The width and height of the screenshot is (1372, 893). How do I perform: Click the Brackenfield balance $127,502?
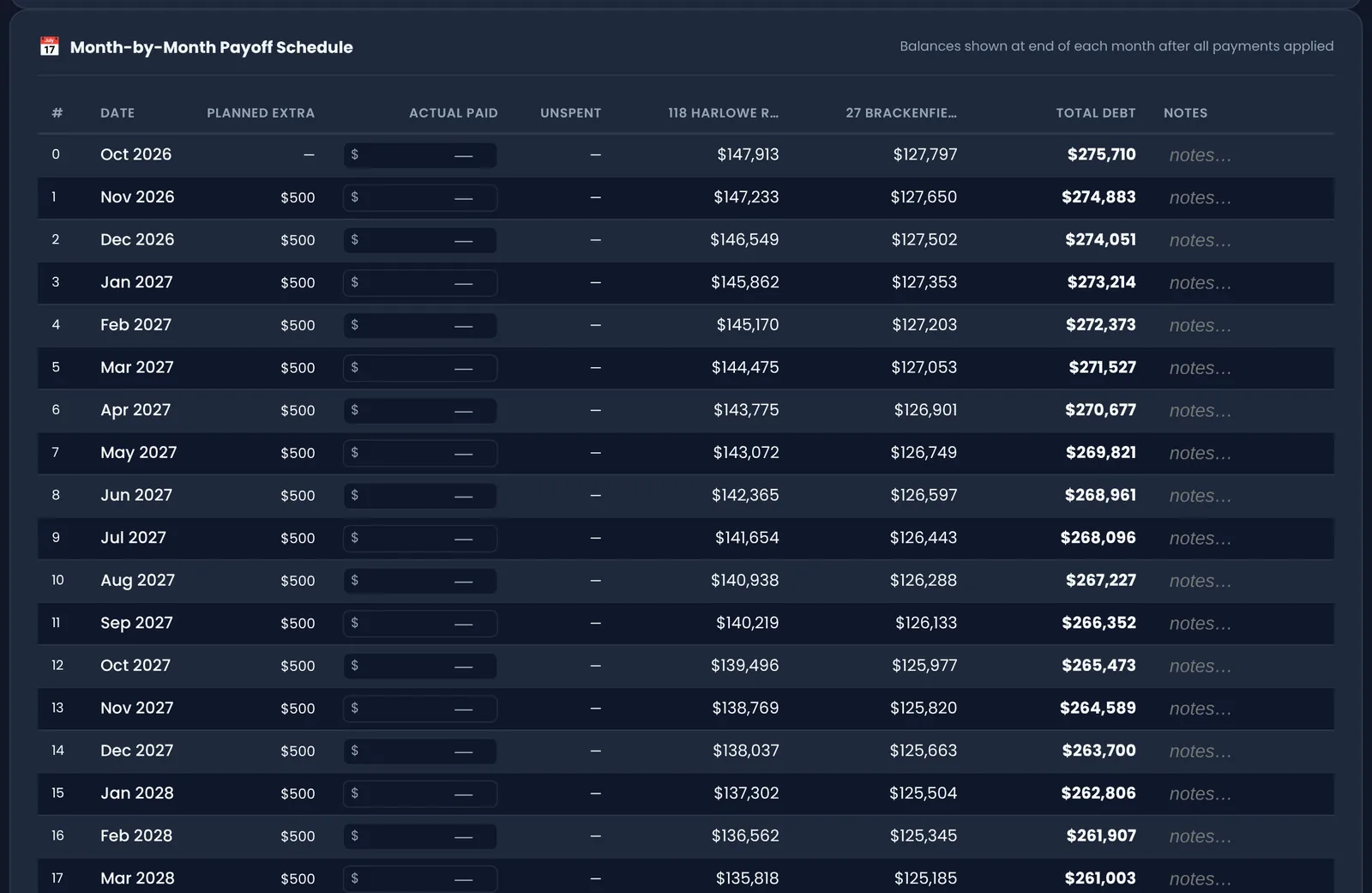(924, 239)
